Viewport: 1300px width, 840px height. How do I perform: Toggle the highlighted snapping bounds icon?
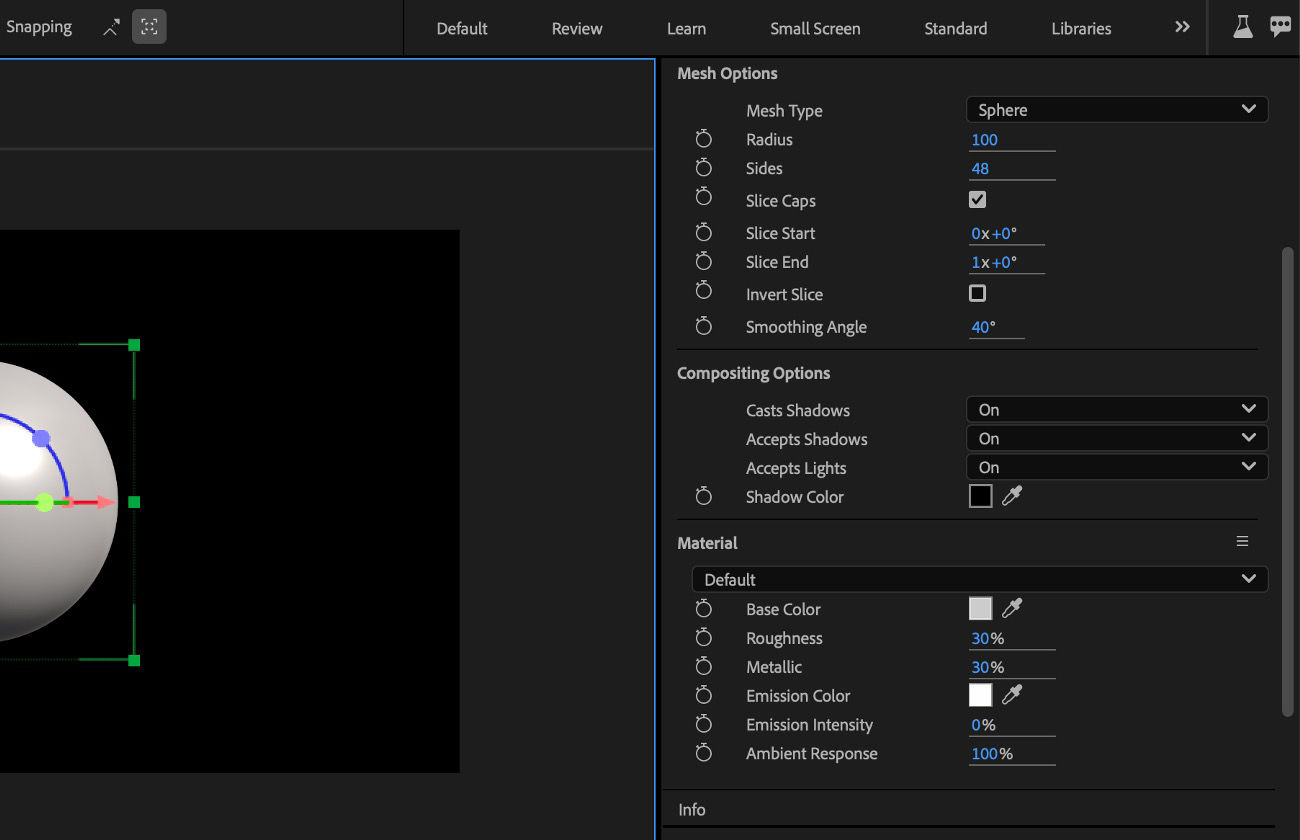tap(149, 27)
